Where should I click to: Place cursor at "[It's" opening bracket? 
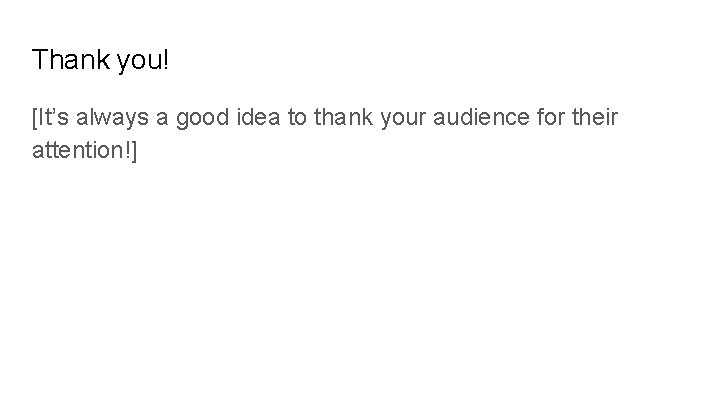click(x=34, y=119)
